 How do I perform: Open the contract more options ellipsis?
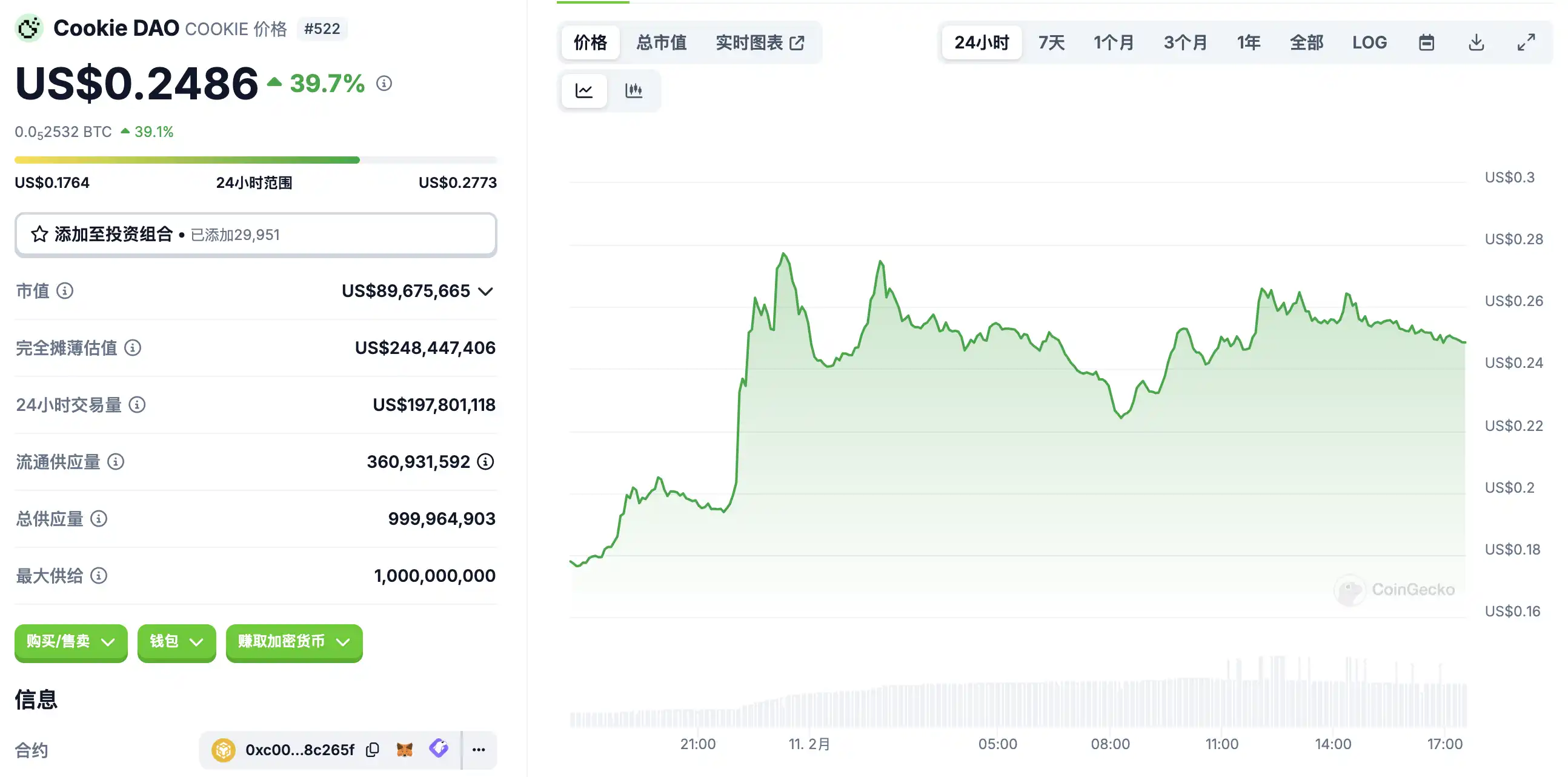point(479,750)
